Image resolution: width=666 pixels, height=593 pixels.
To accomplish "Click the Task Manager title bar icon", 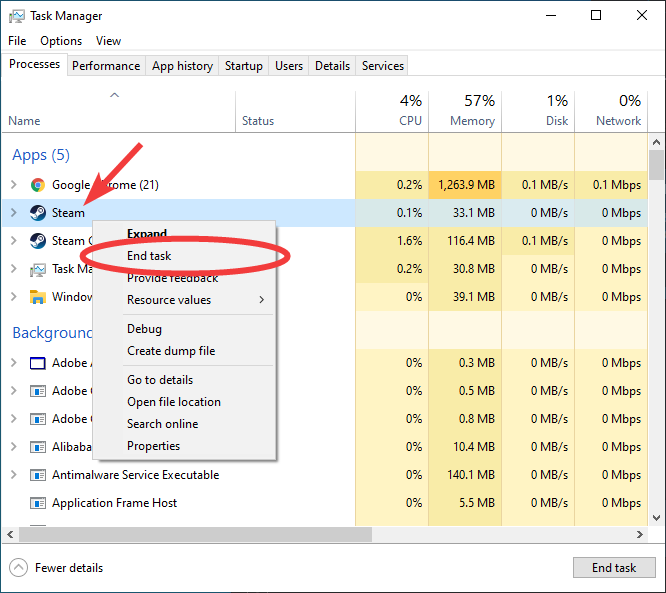I will click(17, 16).
